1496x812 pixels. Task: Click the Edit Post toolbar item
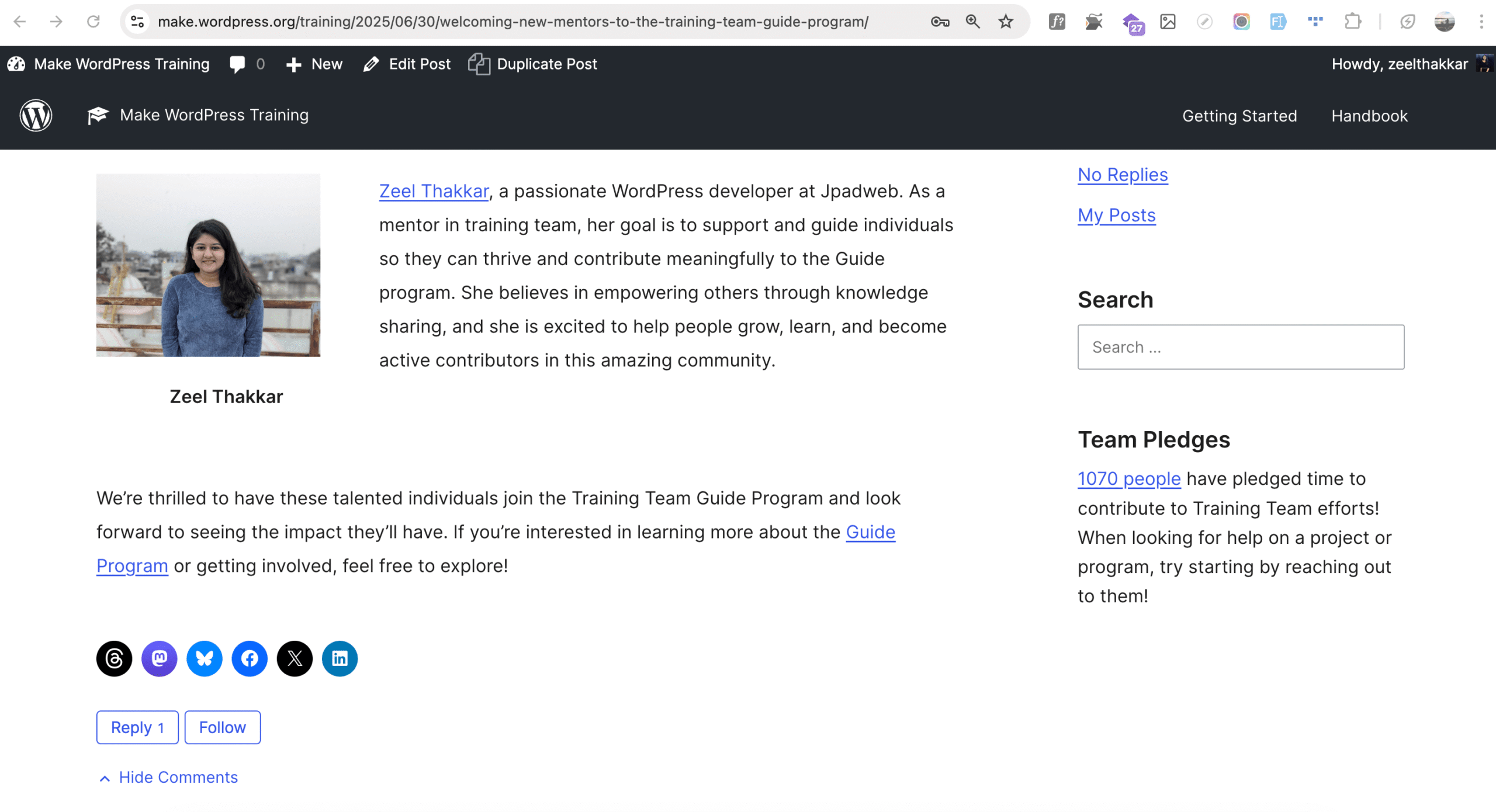click(407, 64)
